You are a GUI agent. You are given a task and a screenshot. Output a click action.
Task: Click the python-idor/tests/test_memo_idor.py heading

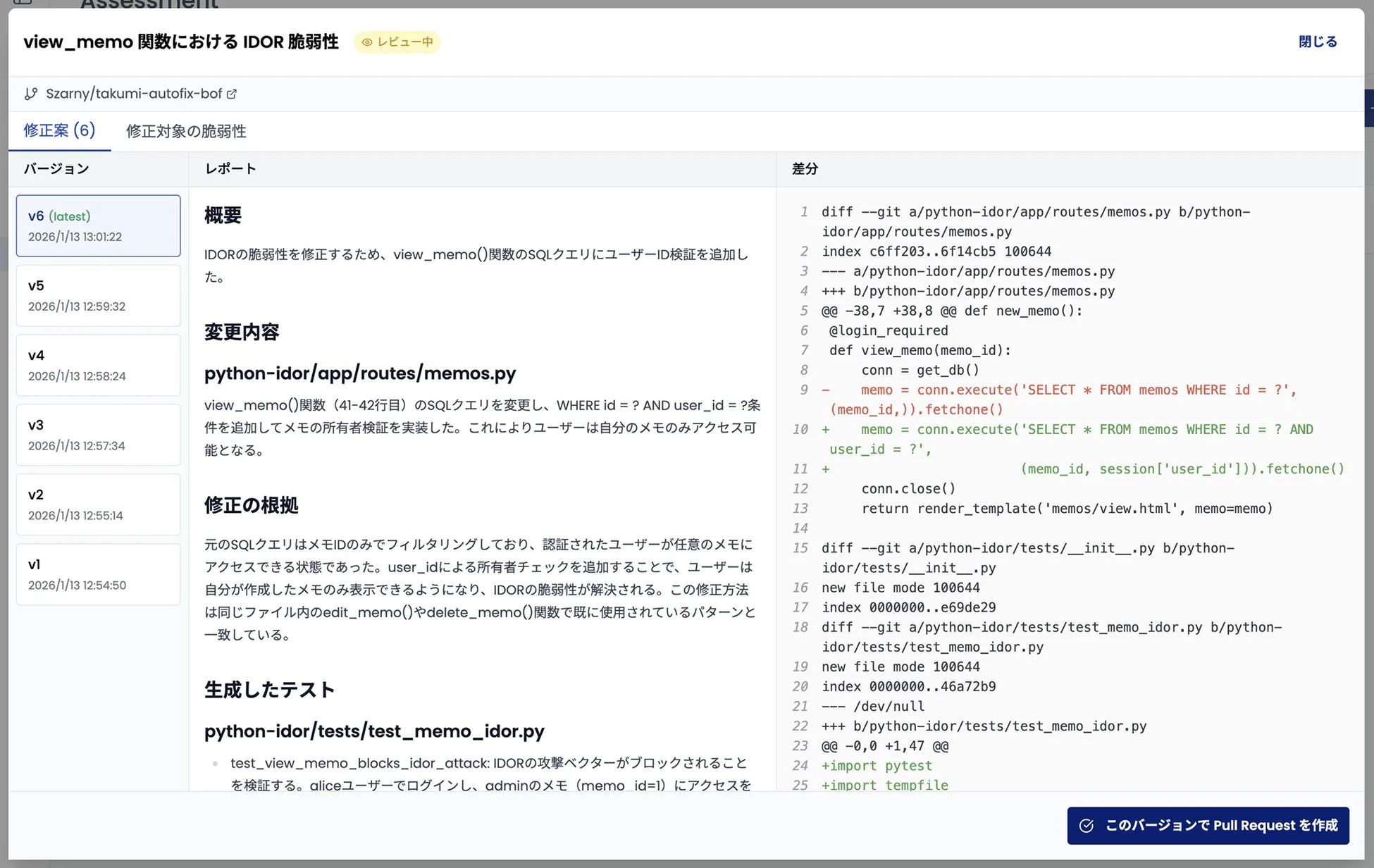tap(374, 731)
